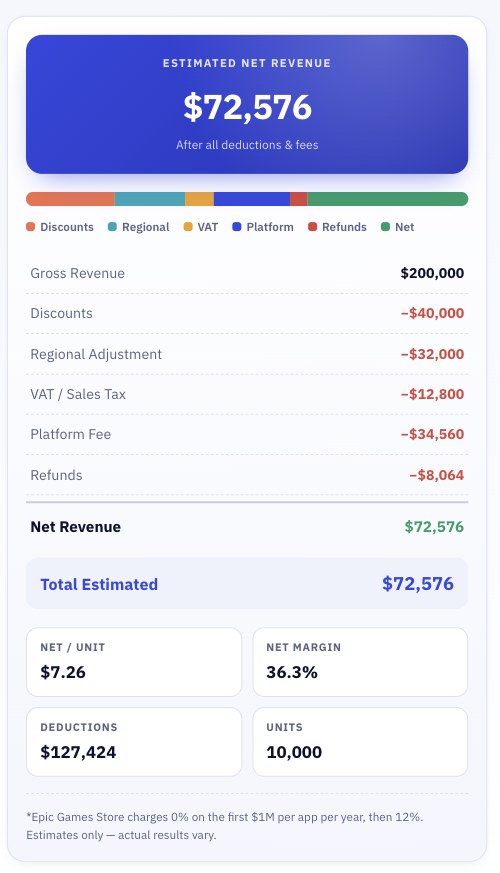This screenshot has height=873, width=500.
Task: Click the green Net segment of the breakdown bar
Action: click(x=388, y=199)
